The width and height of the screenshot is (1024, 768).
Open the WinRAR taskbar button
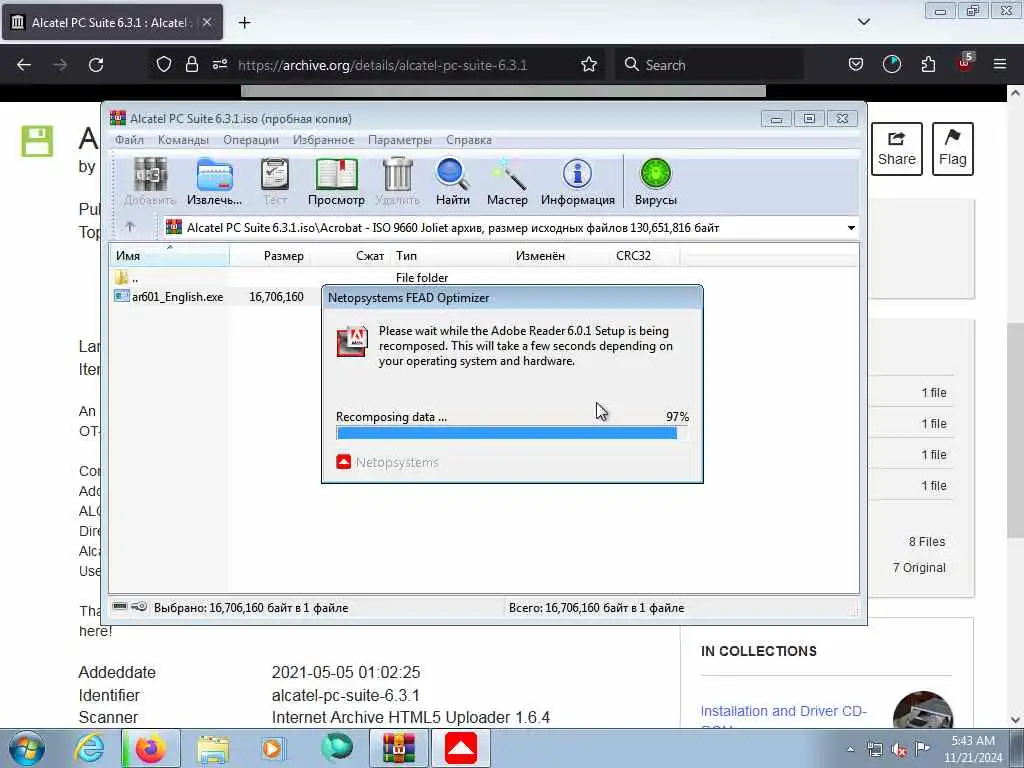399,748
